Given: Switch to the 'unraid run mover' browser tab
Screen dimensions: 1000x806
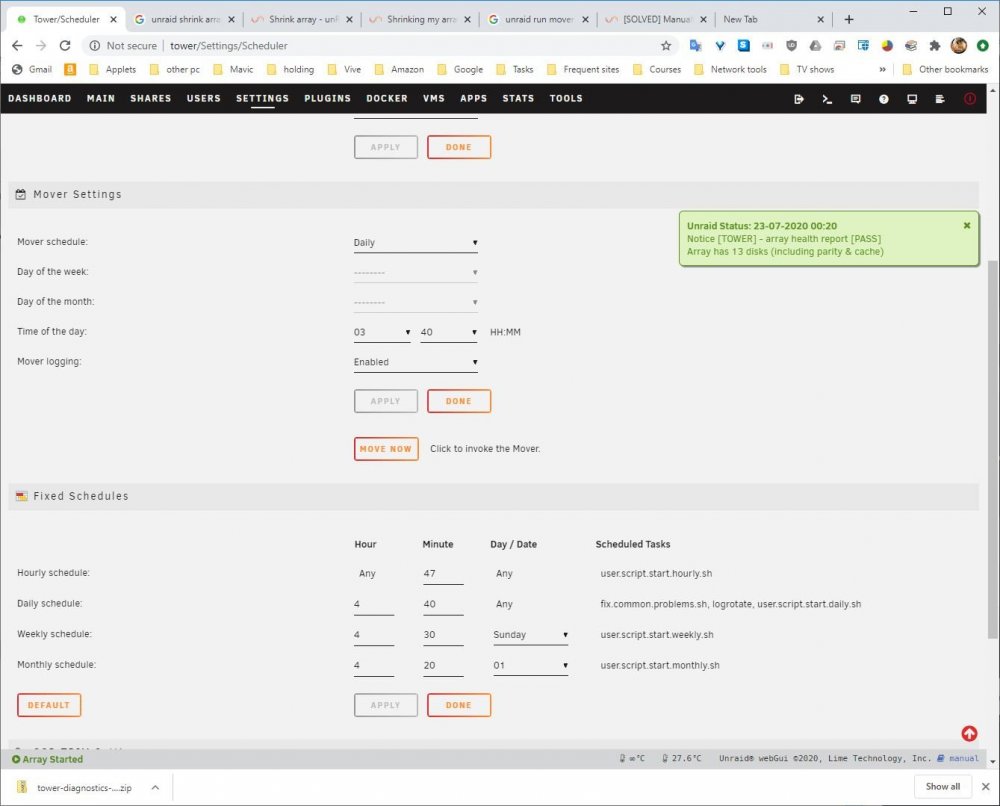Looking at the screenshot, I should point(538,19).
